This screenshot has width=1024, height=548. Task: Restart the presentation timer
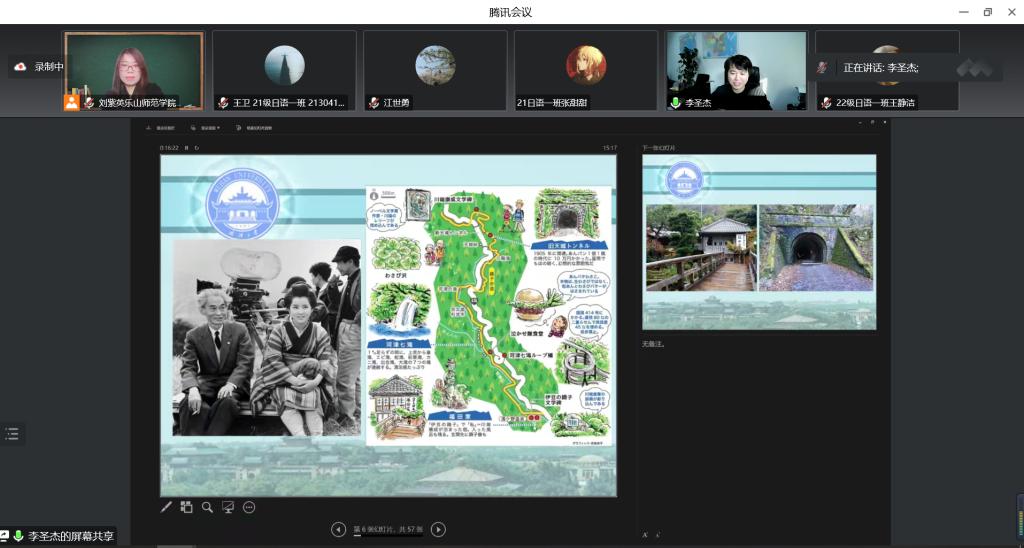[x=196, y=148]
